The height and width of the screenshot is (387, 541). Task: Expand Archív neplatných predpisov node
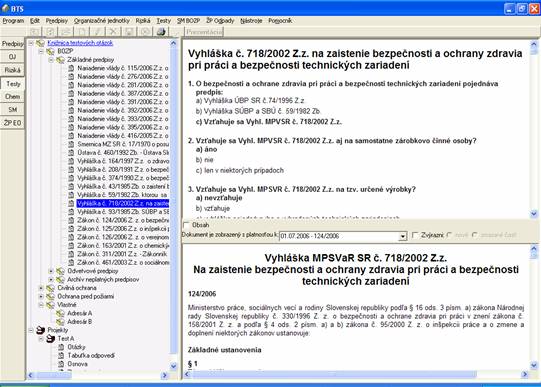pos(51,279)
